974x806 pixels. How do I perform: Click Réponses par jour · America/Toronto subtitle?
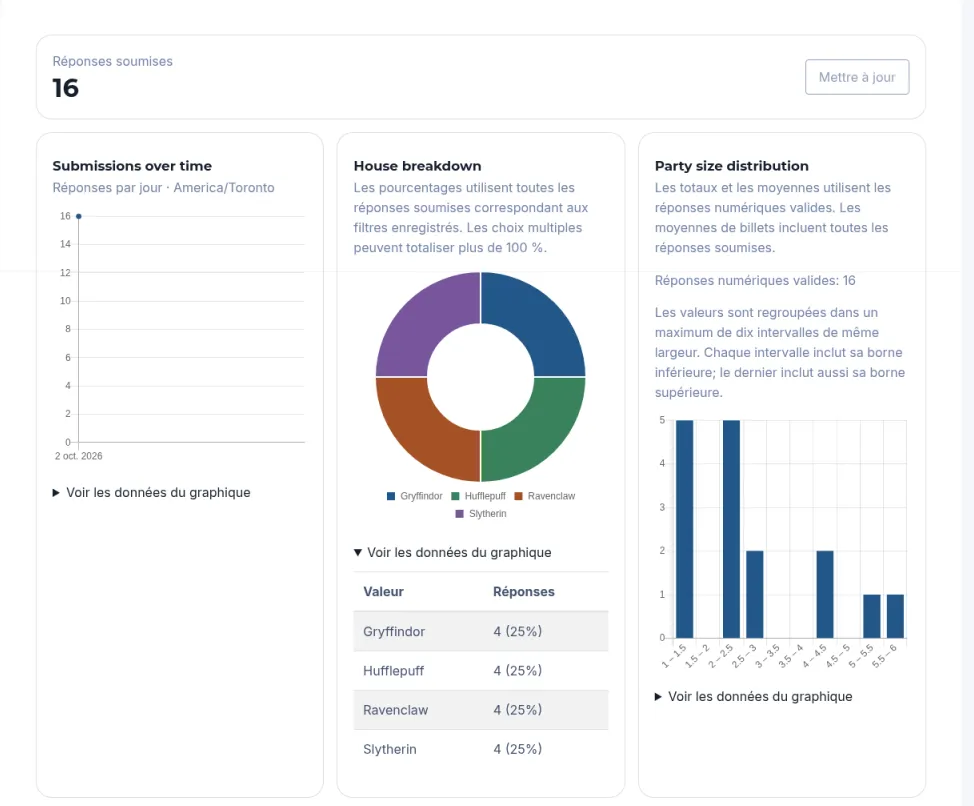pos(163,188)
